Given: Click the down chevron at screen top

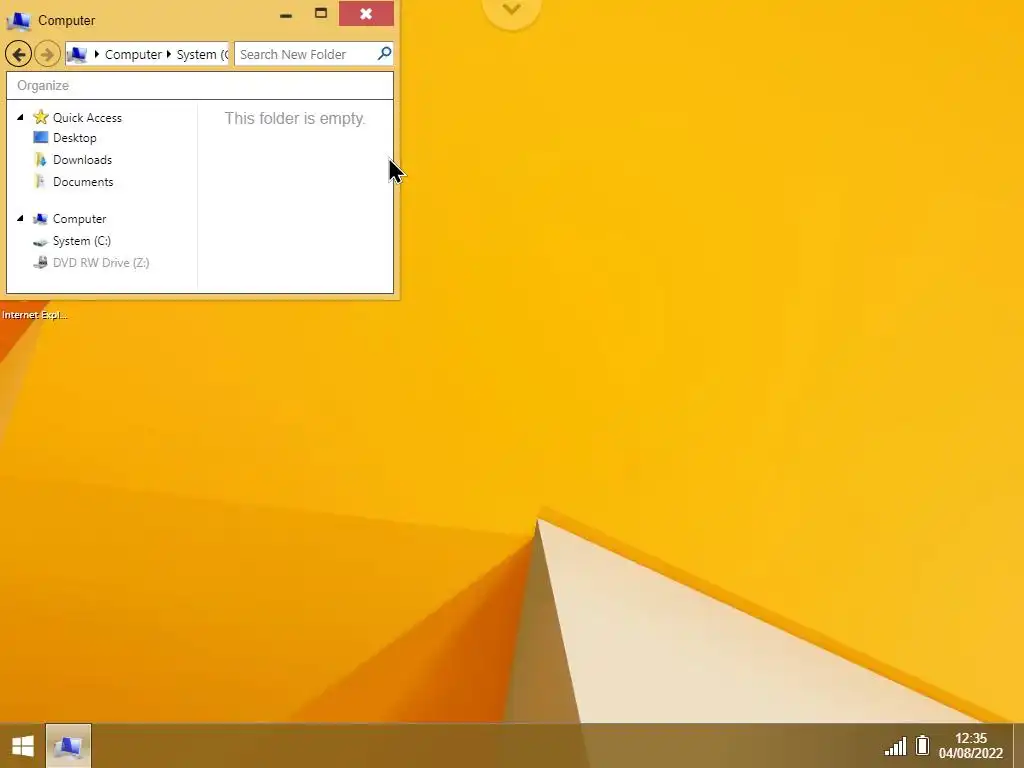Looking at the screenshot, I should point(511,10).
